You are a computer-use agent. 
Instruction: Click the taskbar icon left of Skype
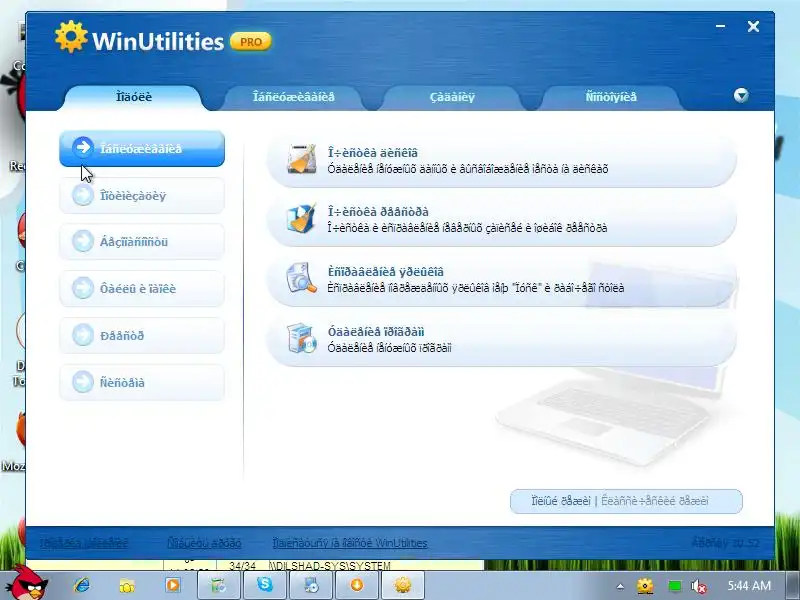[x=218, y=584]
